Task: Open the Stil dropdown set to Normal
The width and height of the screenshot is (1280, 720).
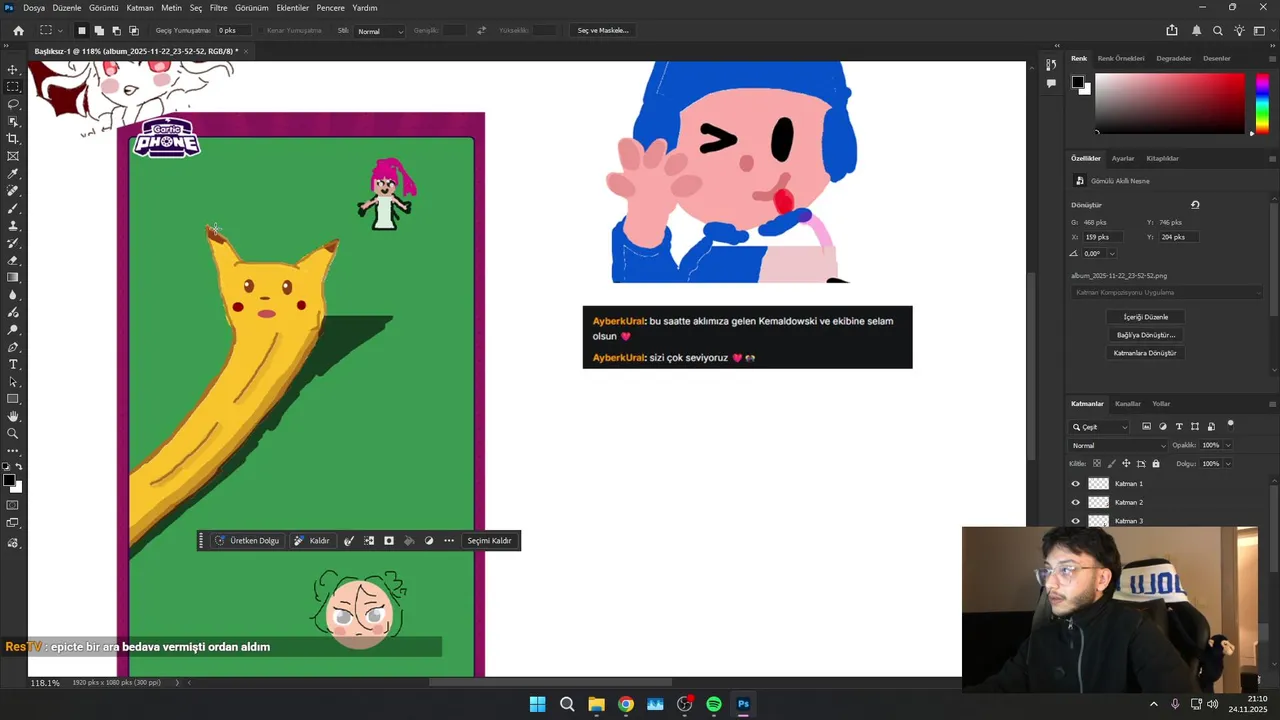Action: pyautogui.click(x=380, y=31)
